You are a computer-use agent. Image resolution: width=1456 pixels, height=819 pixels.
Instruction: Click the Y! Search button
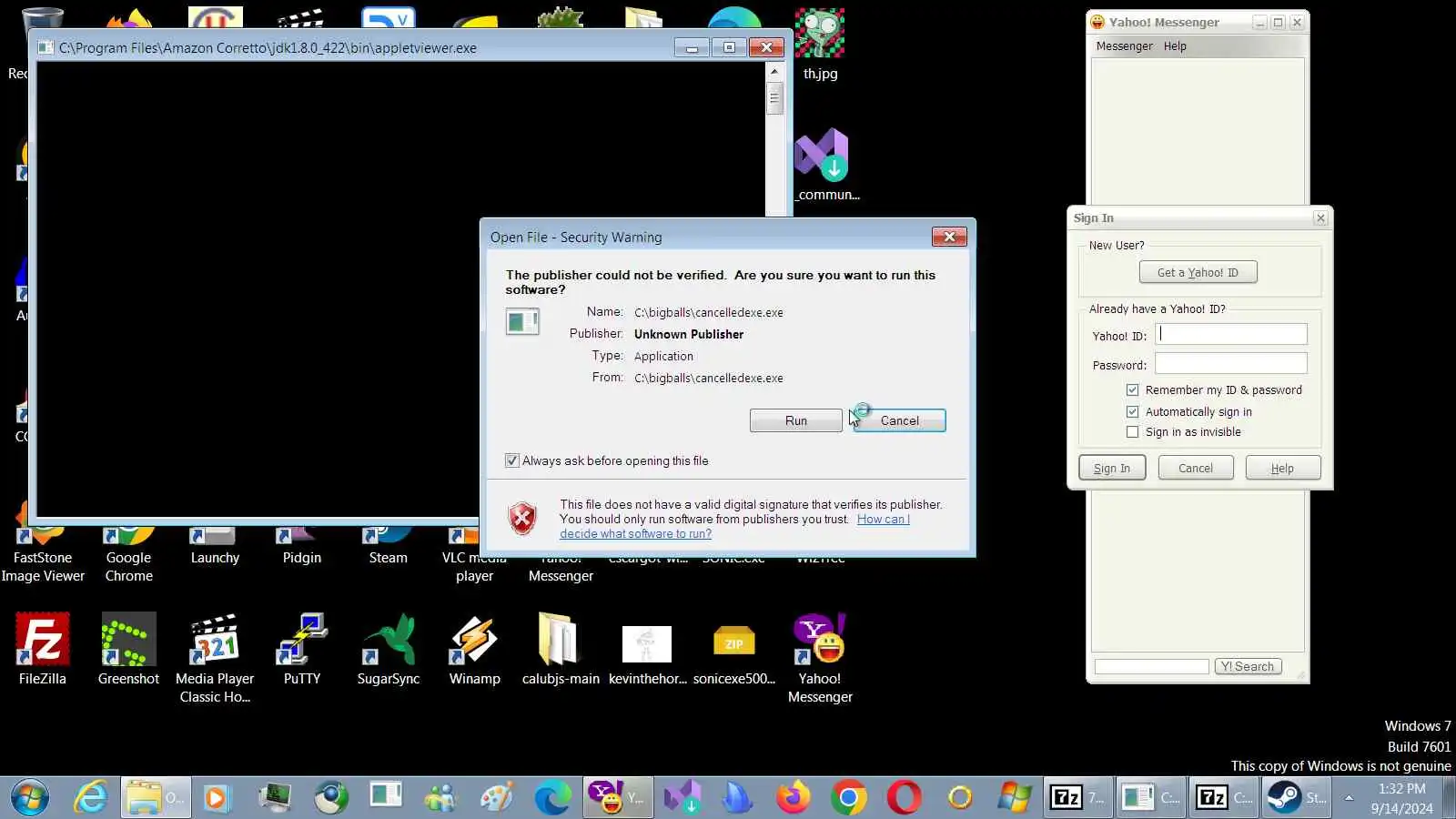coord(1248,666)
